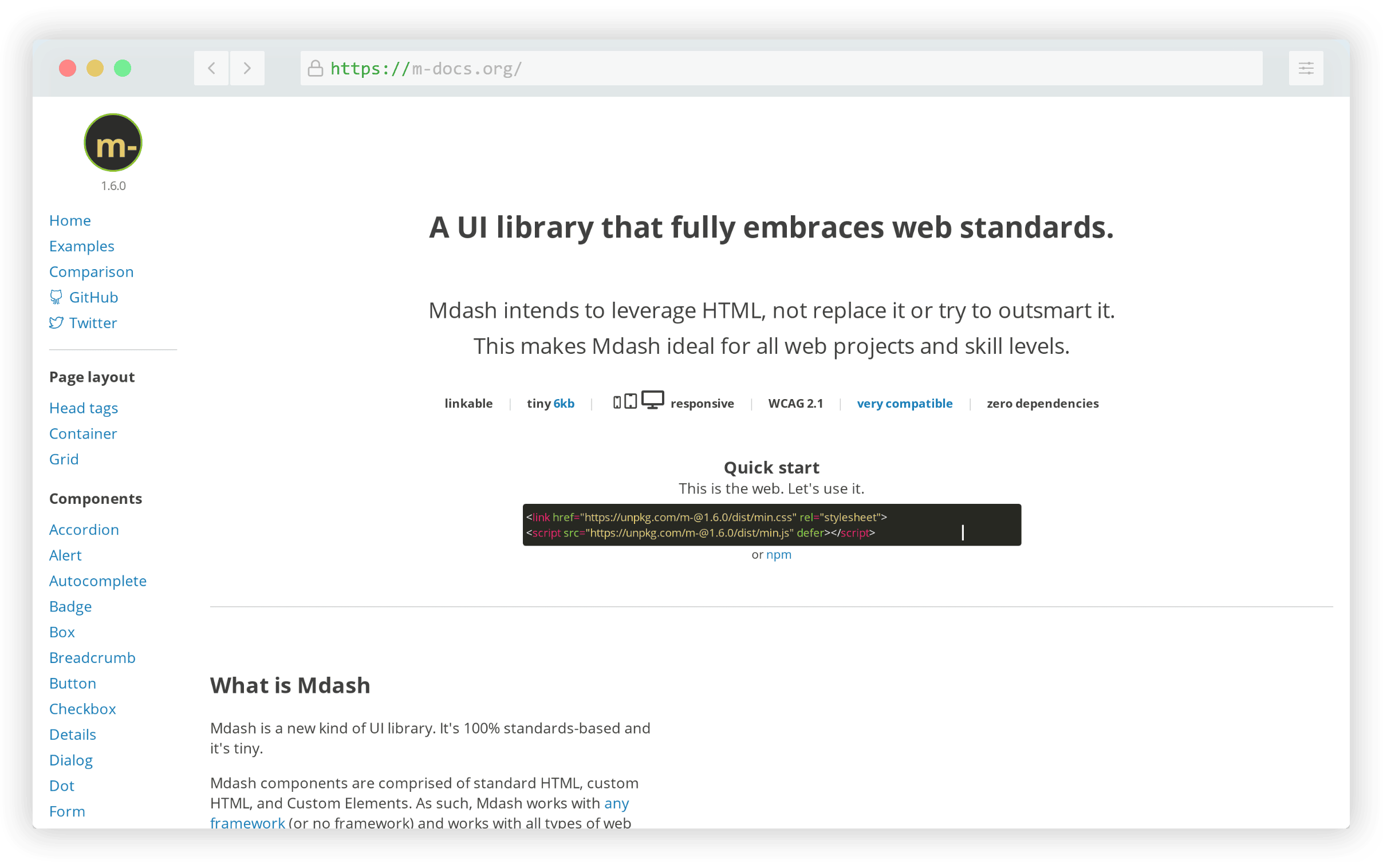Open the Examples sidebar link
The image size is (1383, 868).
(x=81, y=246)
